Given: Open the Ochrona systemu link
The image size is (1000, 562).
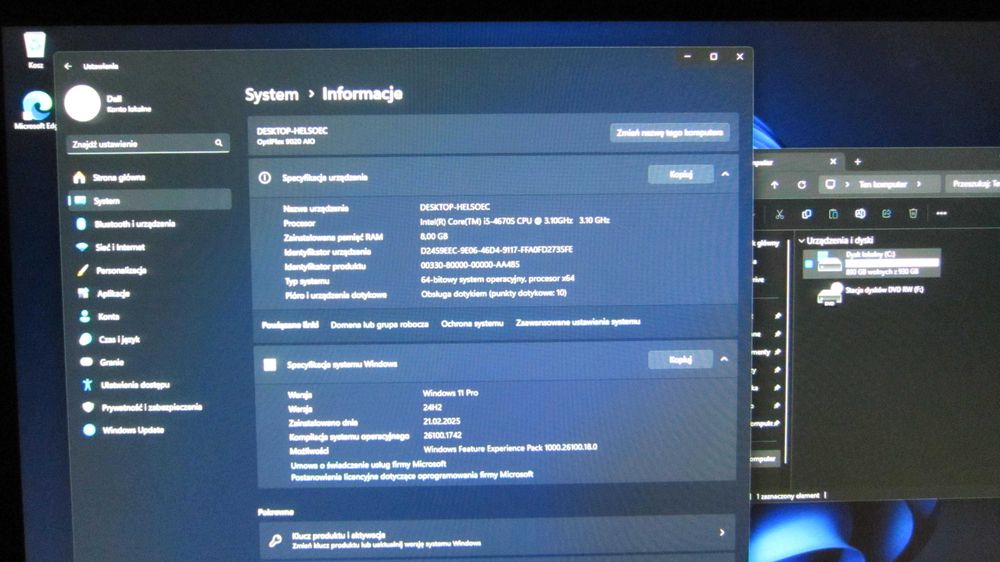Looking at the screenshot, I should click(x=472, y=323).
